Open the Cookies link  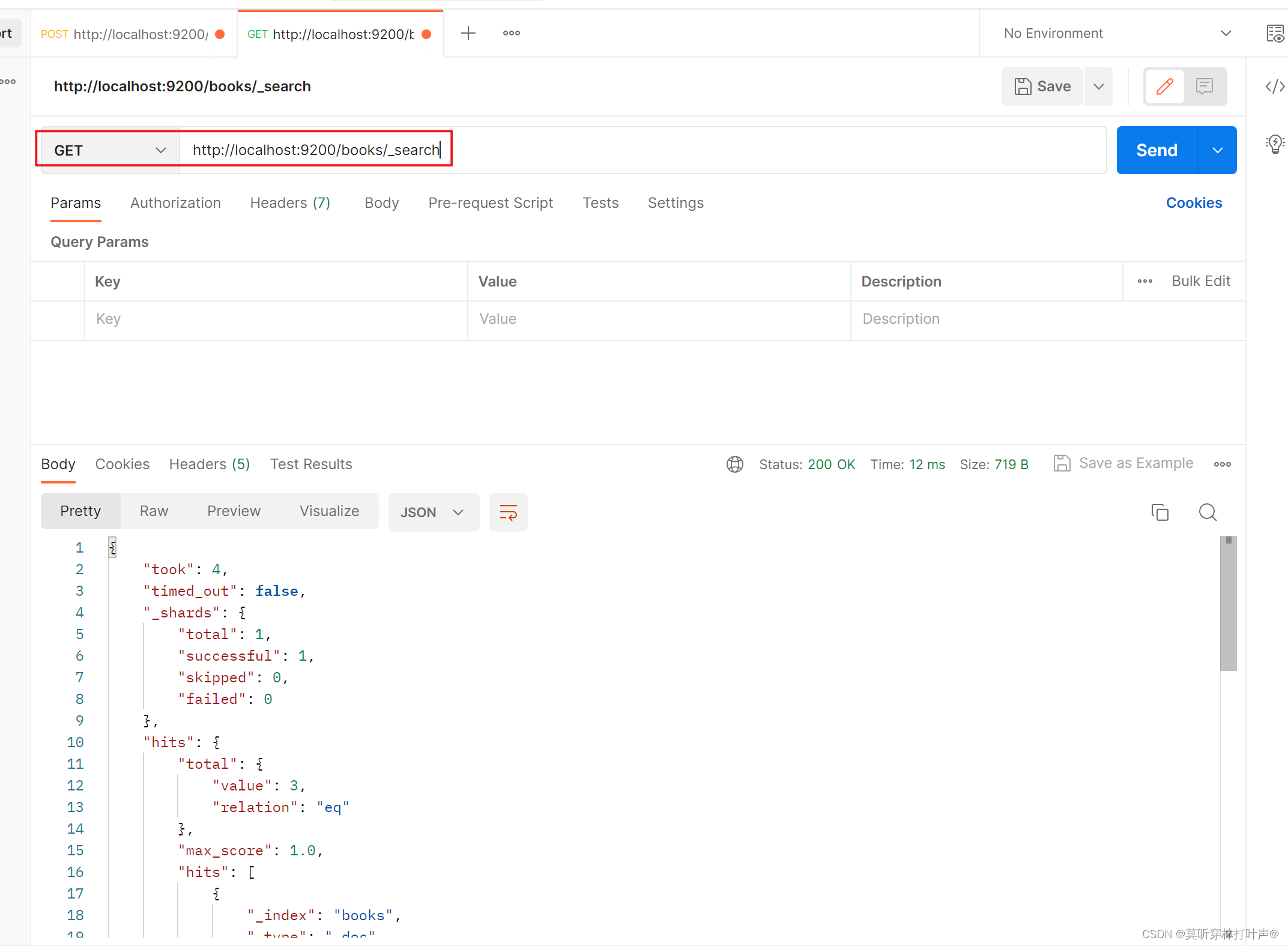click(1194, 203)
